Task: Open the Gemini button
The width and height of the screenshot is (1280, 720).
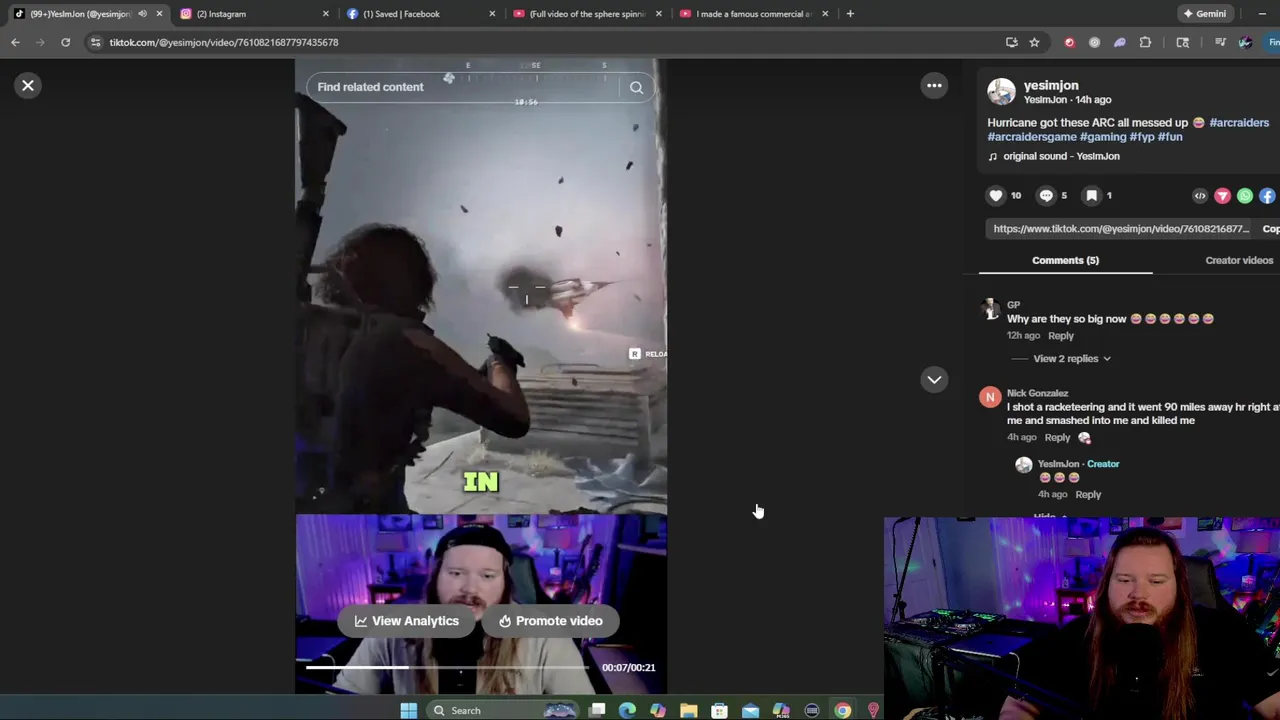Action: tap(1204, 14)
